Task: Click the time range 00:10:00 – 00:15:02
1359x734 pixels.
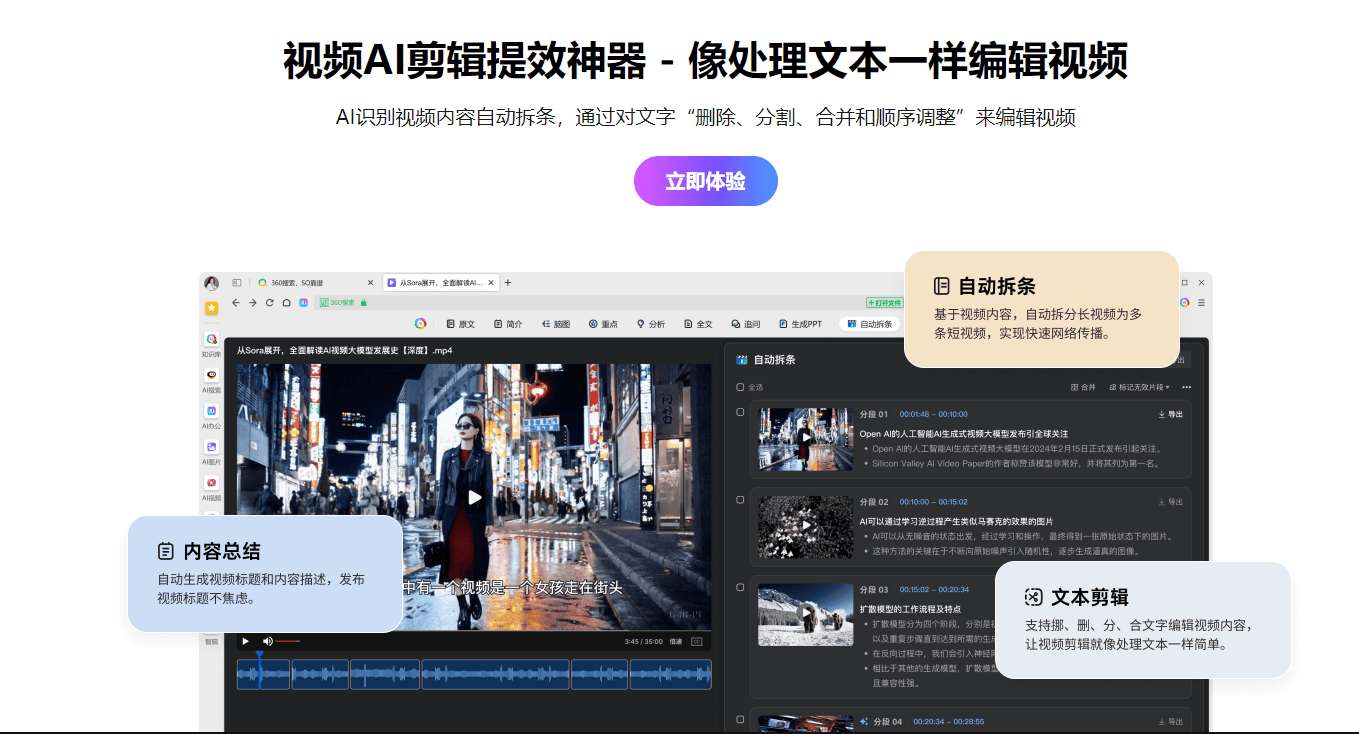Action: click(933, 502)
